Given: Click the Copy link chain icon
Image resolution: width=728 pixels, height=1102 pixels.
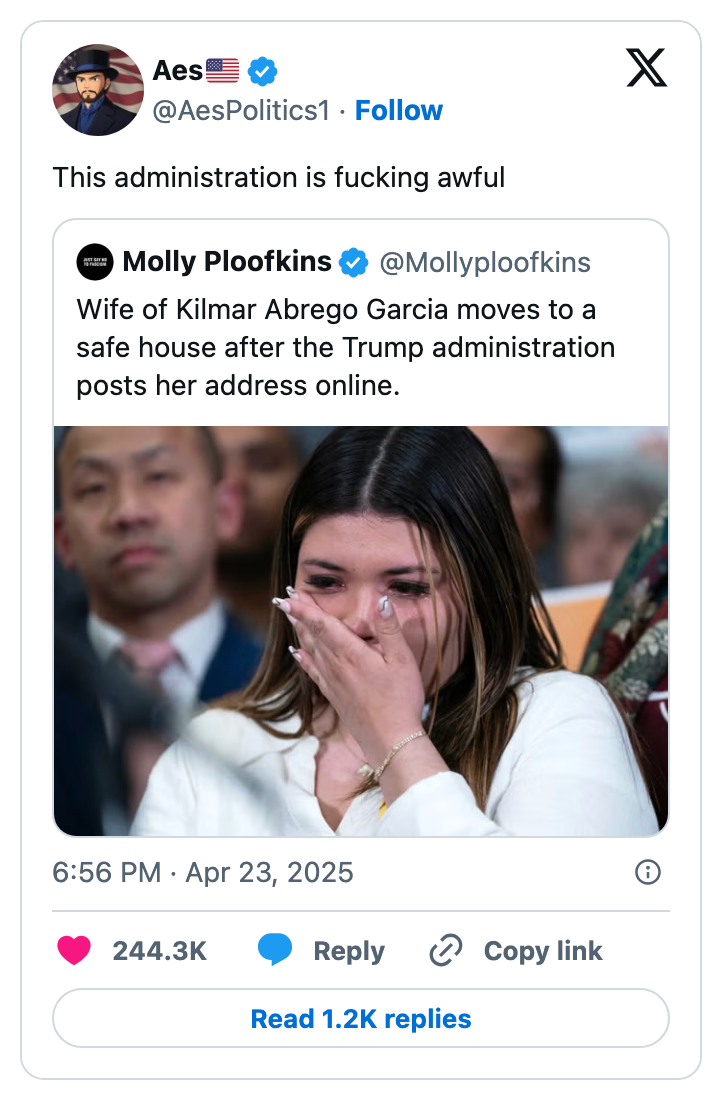Looking at the screenshot, I should tap(447, 951).
